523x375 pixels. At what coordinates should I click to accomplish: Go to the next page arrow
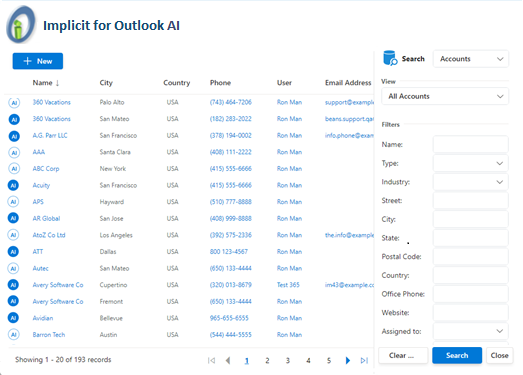[x=348, y=360]
